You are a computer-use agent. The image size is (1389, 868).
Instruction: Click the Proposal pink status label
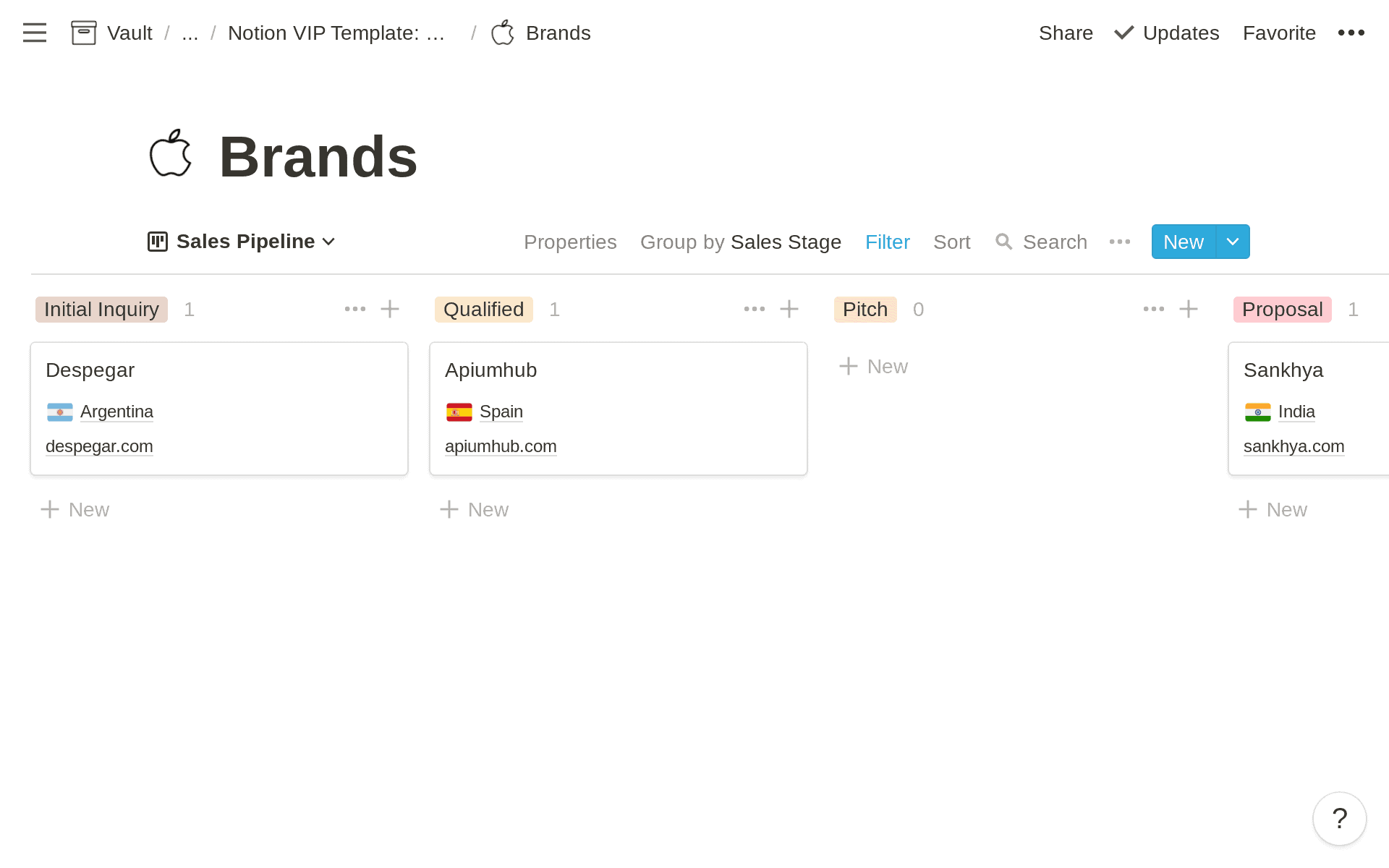[x=1282, y=309]
